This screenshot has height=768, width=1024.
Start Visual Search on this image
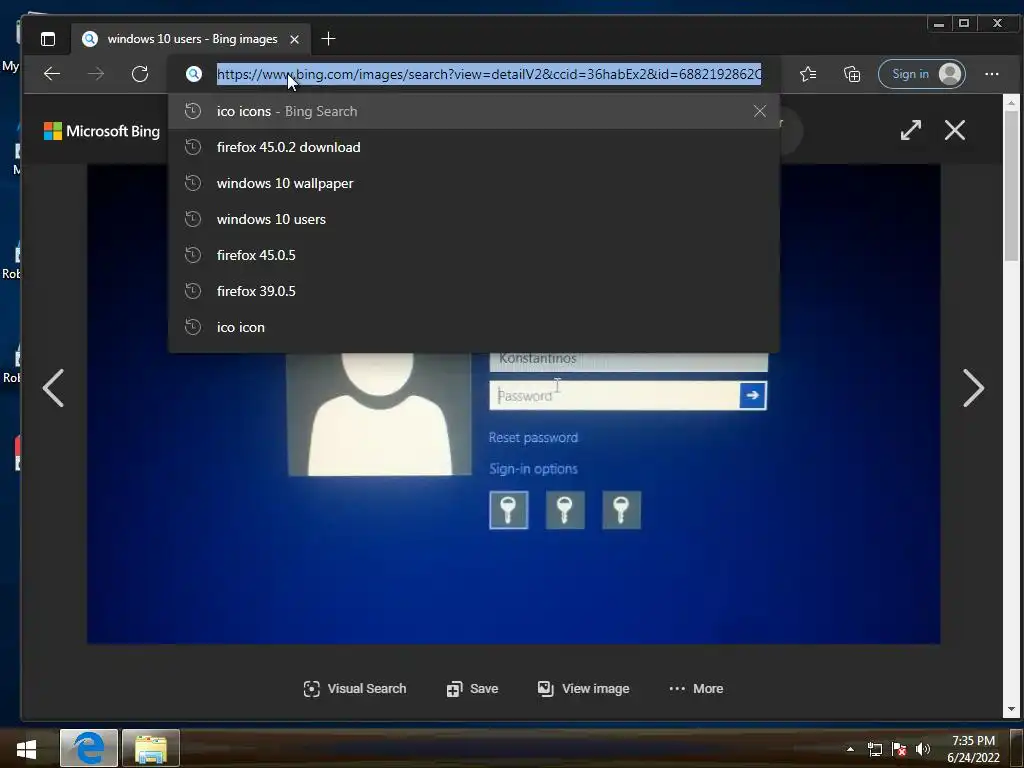355,688
